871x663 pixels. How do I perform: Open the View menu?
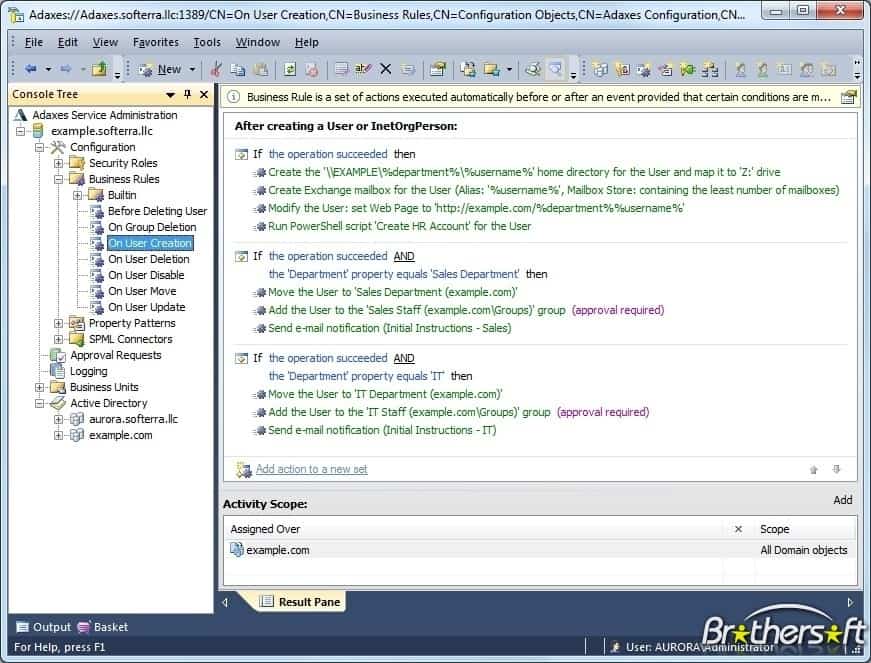pos(105,42)
